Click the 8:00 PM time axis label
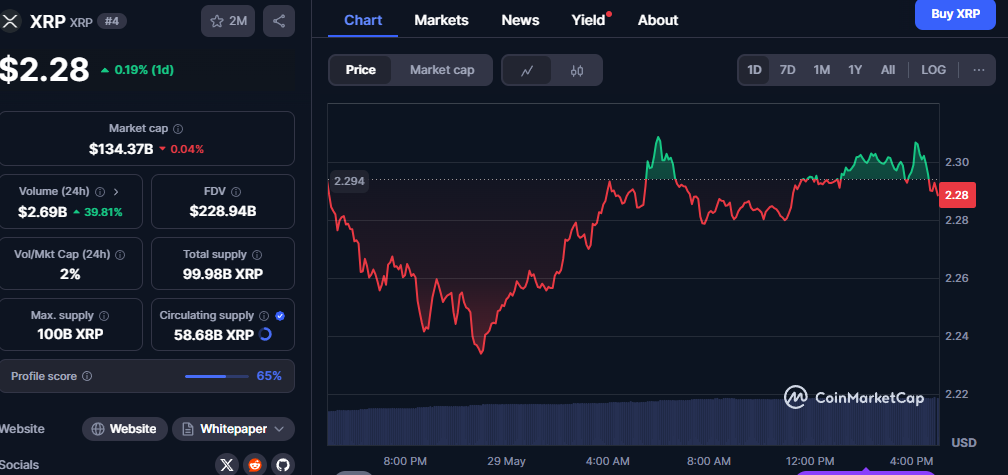1008x475 pixels. click(405, 461)
